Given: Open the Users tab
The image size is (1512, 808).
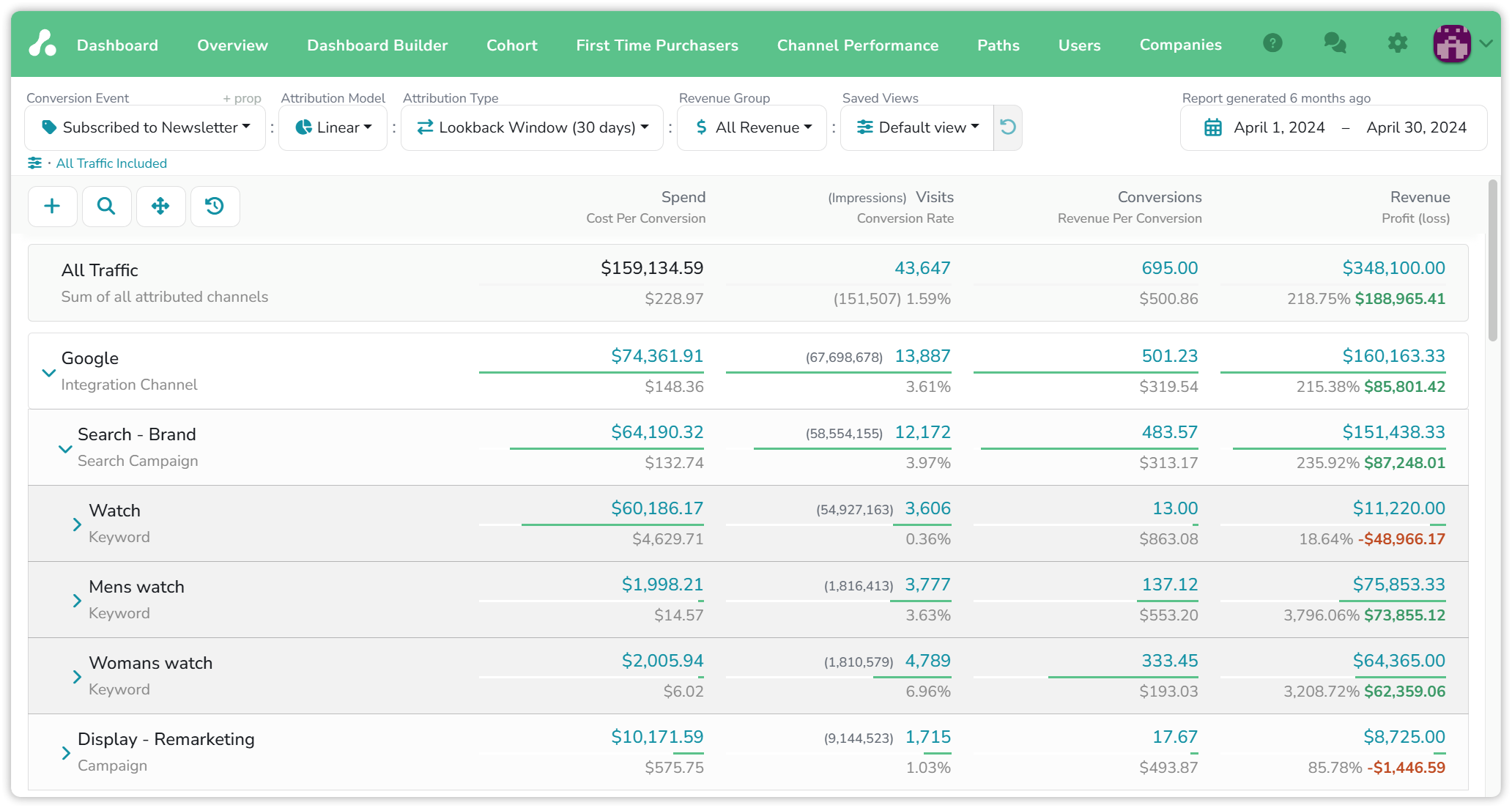Looking at the screenshot, I should pos(1079,45).
